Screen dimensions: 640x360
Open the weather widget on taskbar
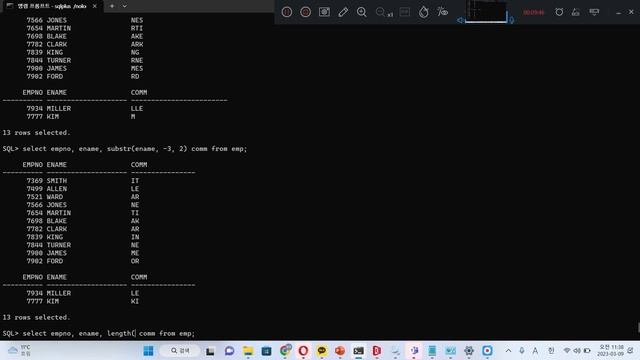(x=19, y=351)
